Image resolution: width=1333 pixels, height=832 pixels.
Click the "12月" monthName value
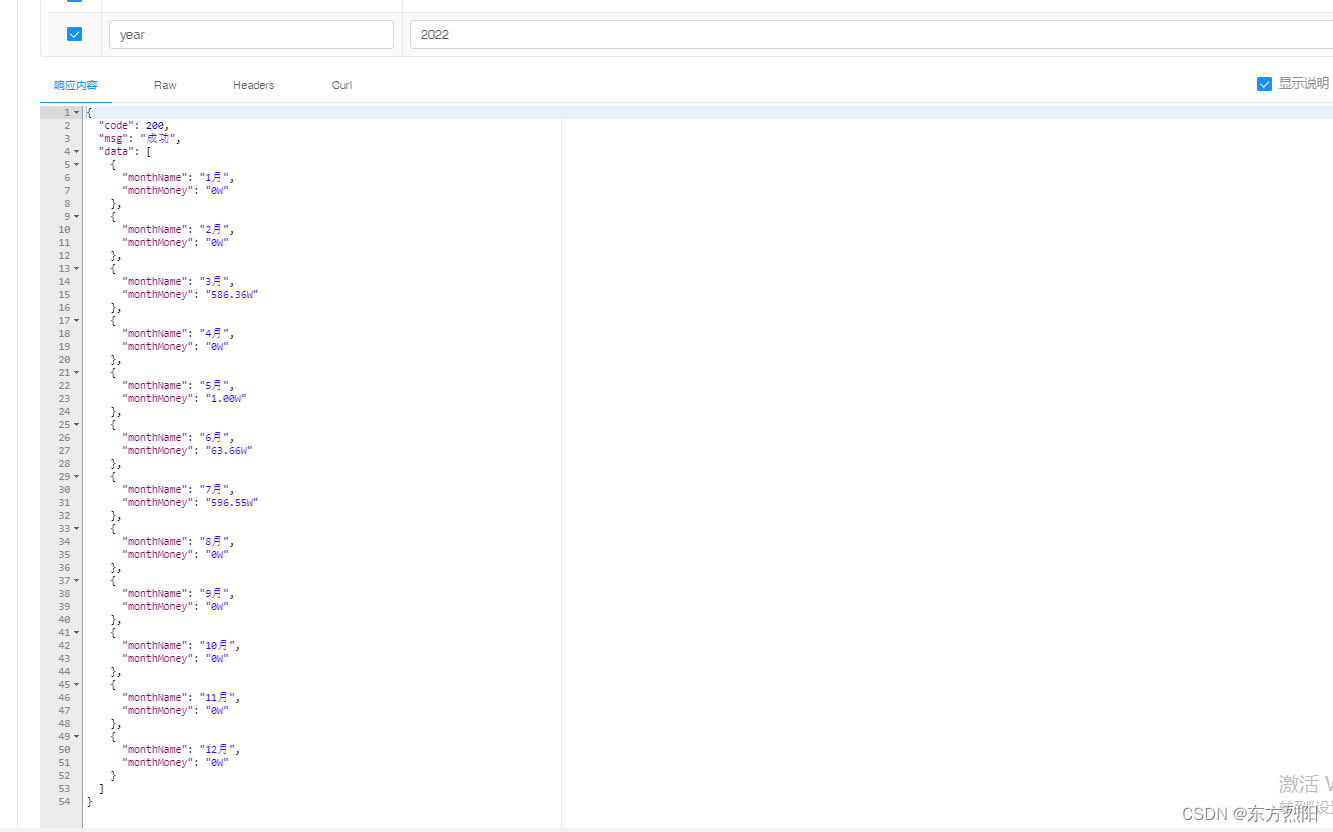(217, 749)
